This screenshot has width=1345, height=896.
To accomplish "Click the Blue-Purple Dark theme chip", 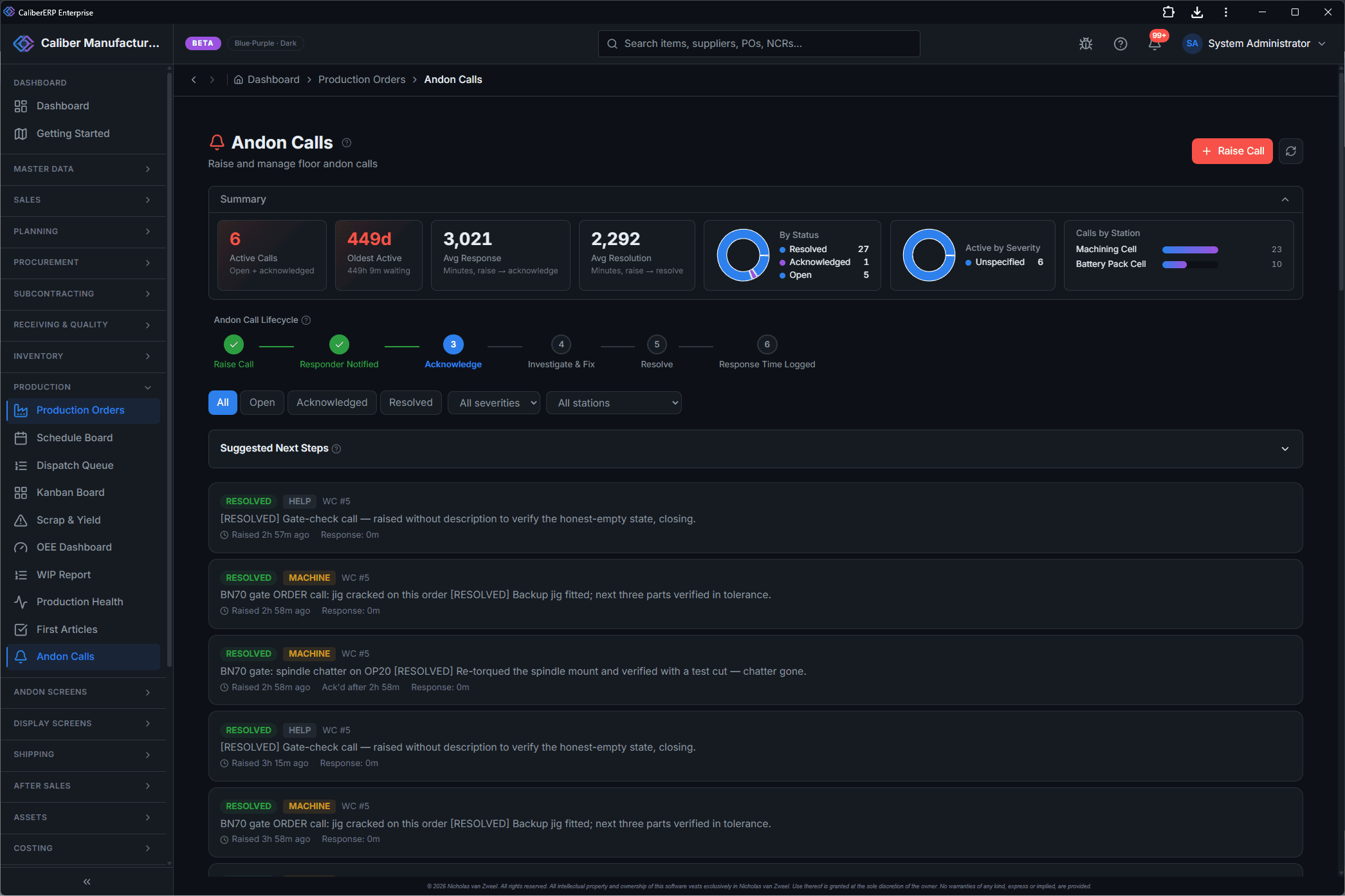I will [x=265, y=43].
